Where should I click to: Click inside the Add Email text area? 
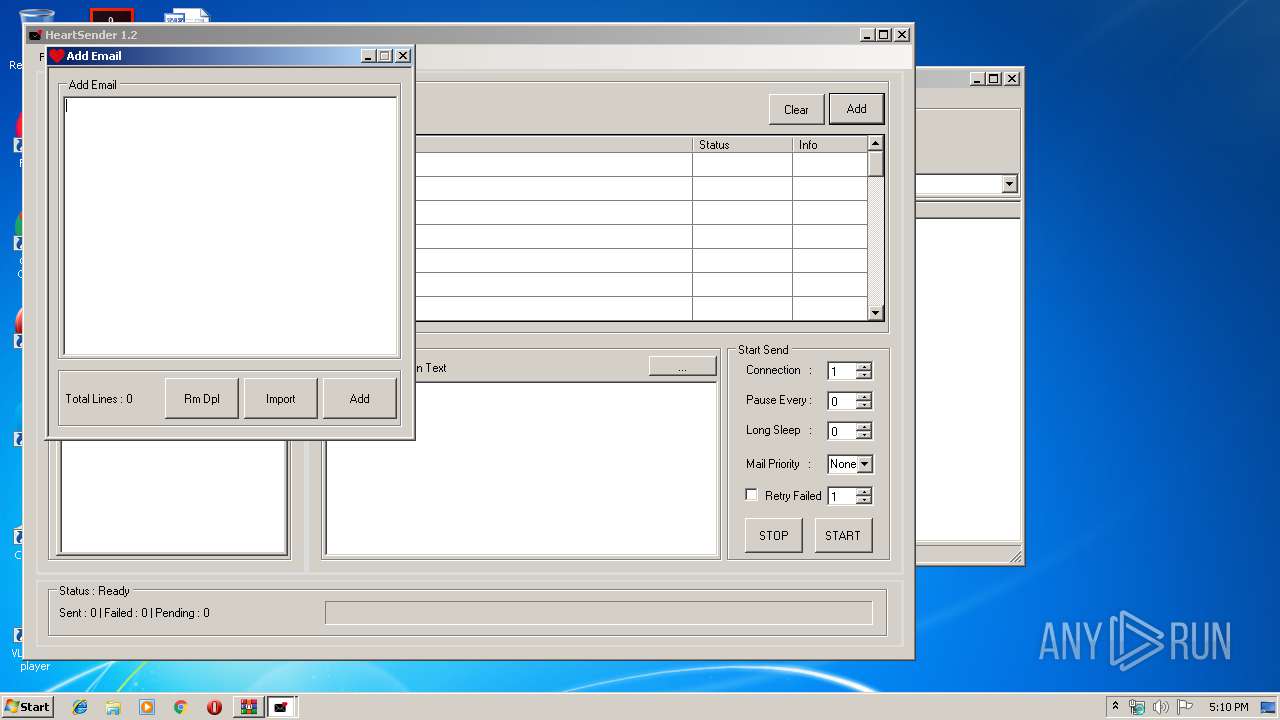click(x=230, y=226)
